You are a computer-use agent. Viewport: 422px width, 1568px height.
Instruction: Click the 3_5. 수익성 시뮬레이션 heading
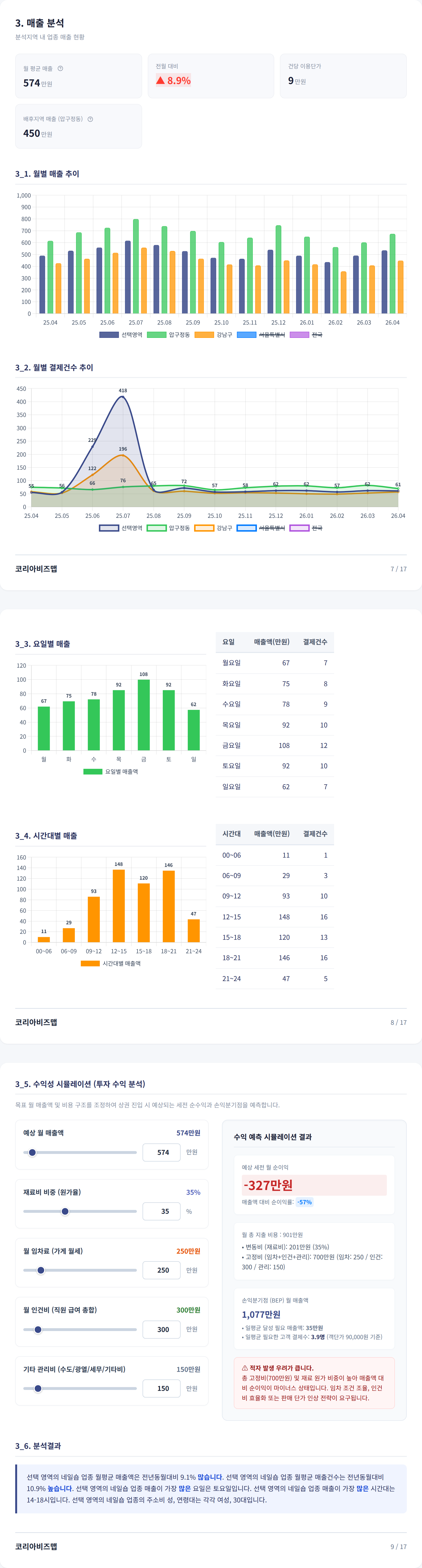[x=80, y=1084]
